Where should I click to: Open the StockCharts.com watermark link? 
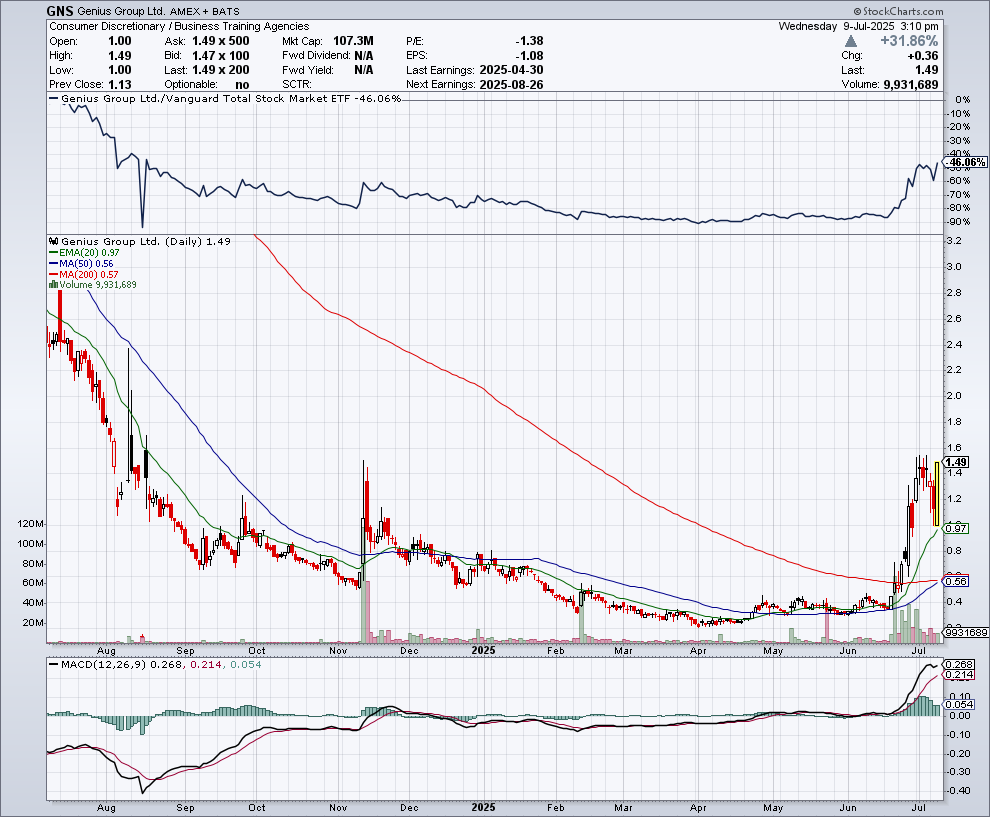tap(898, 11)
